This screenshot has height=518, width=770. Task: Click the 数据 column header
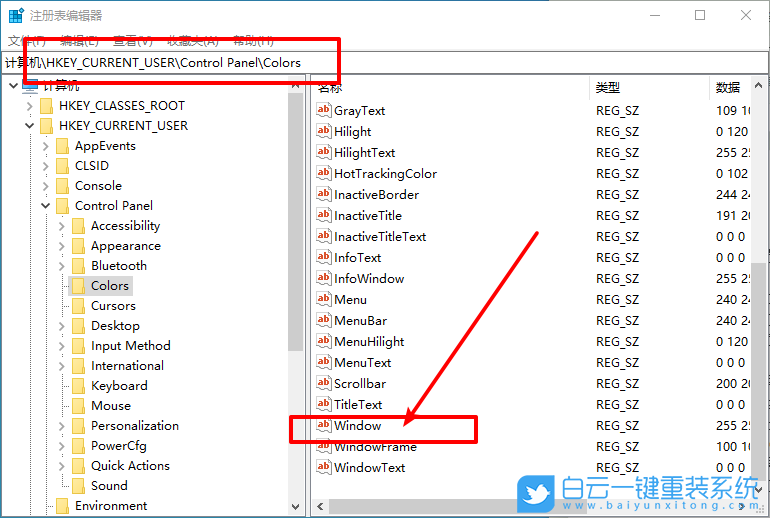(727, 88)
